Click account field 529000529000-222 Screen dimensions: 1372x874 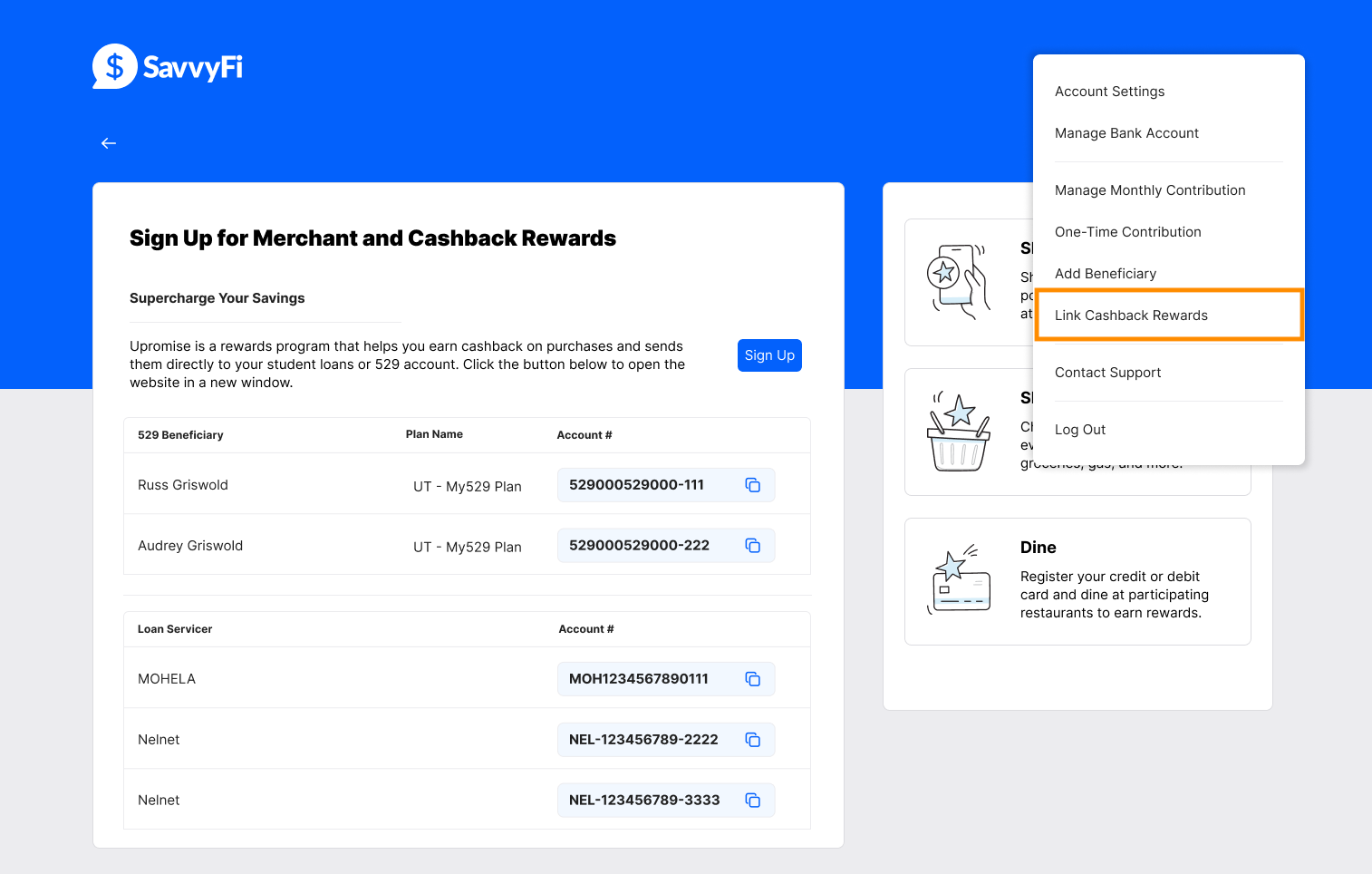coord(666,546)
